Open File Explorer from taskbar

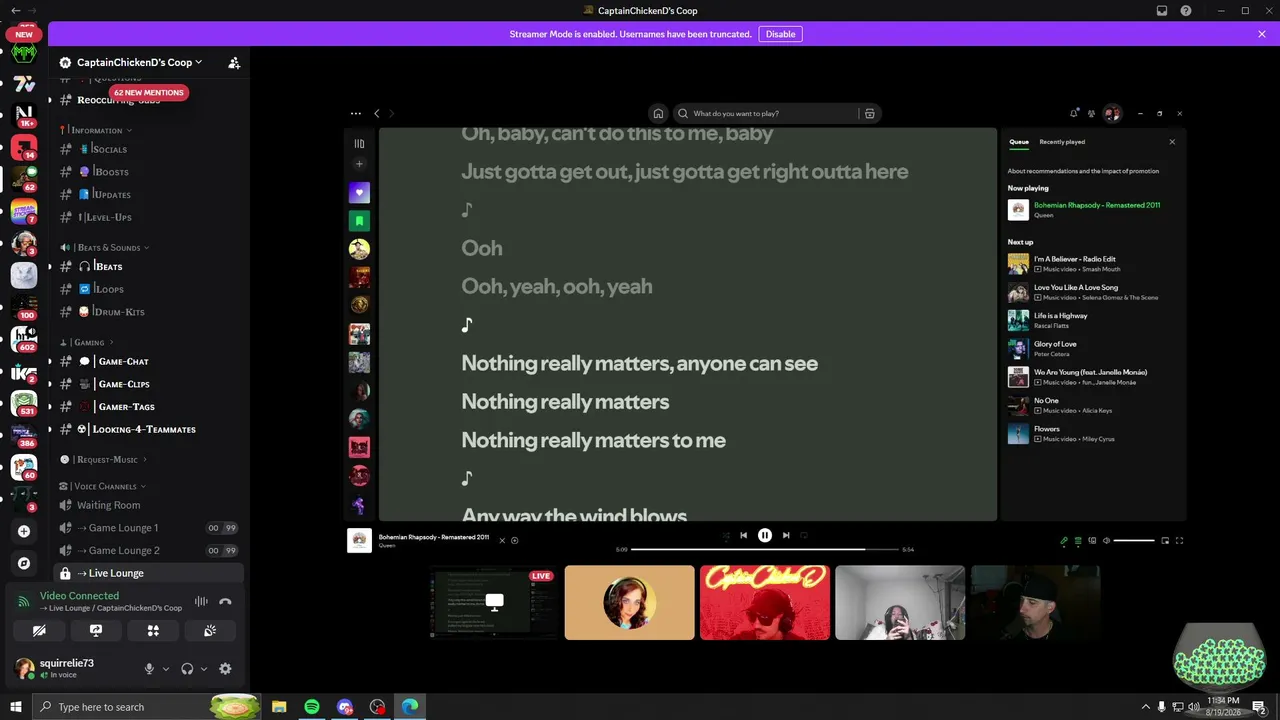pyautogui.click(x=279, y=707)
